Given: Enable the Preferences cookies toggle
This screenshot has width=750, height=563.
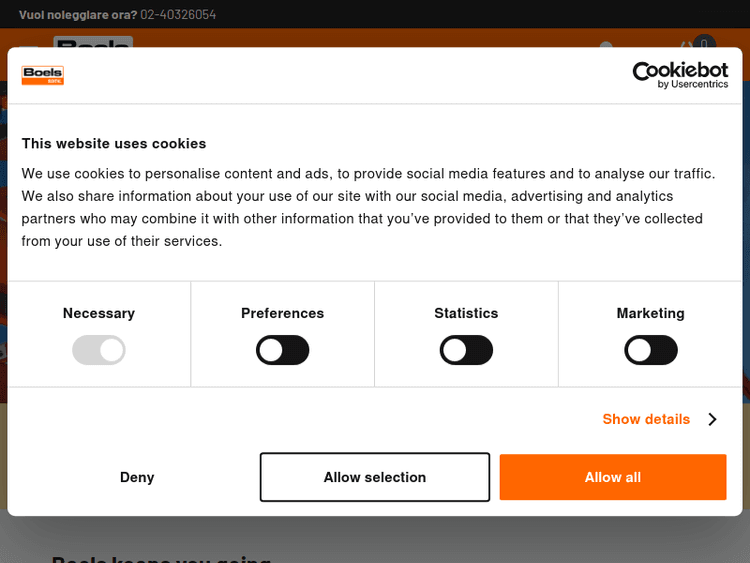Looking at the screenshot, I should tap(282, 350).
